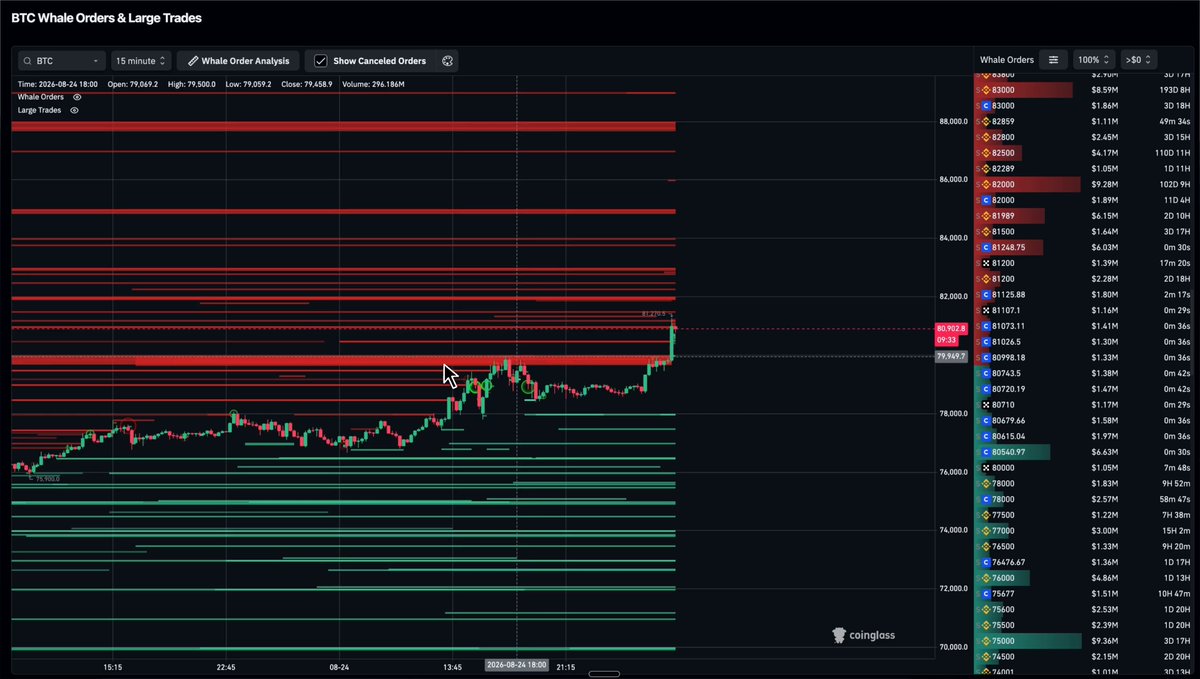Open Whale Order Analysis
The height and width of the screenshot is (679, 1200).
(x=239, y=61)
